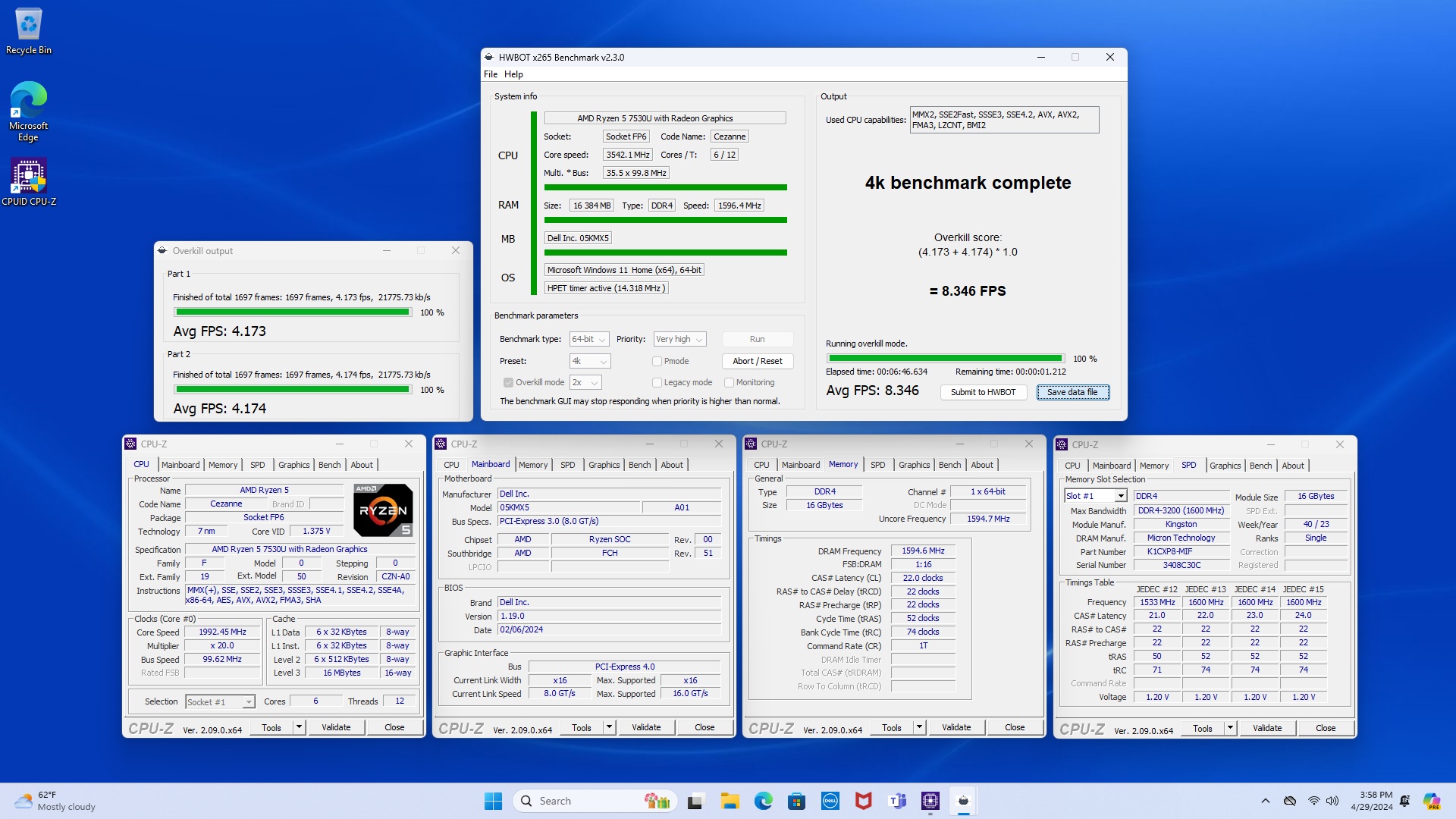Open the Wi-Fi network tray icon
The image size is (1456, 819).
point(1314,801)
